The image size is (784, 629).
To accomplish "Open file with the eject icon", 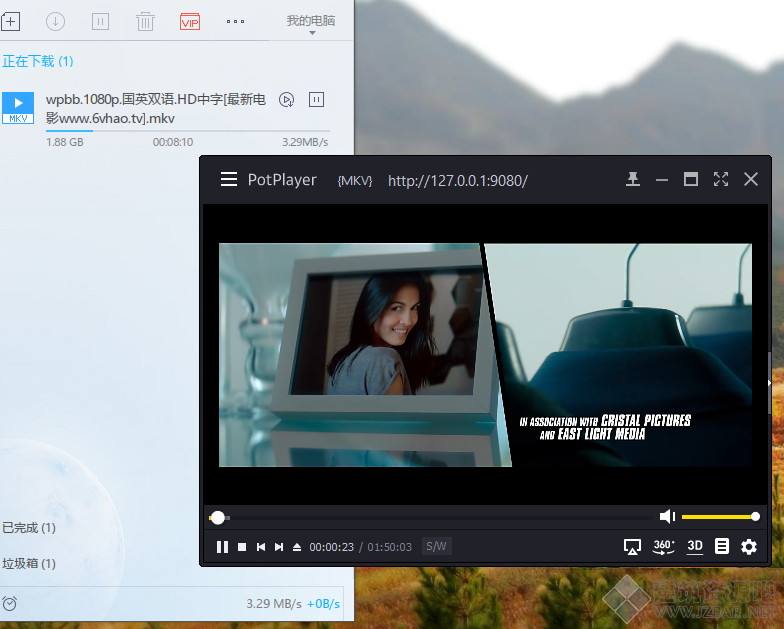I will pos(297,547).
